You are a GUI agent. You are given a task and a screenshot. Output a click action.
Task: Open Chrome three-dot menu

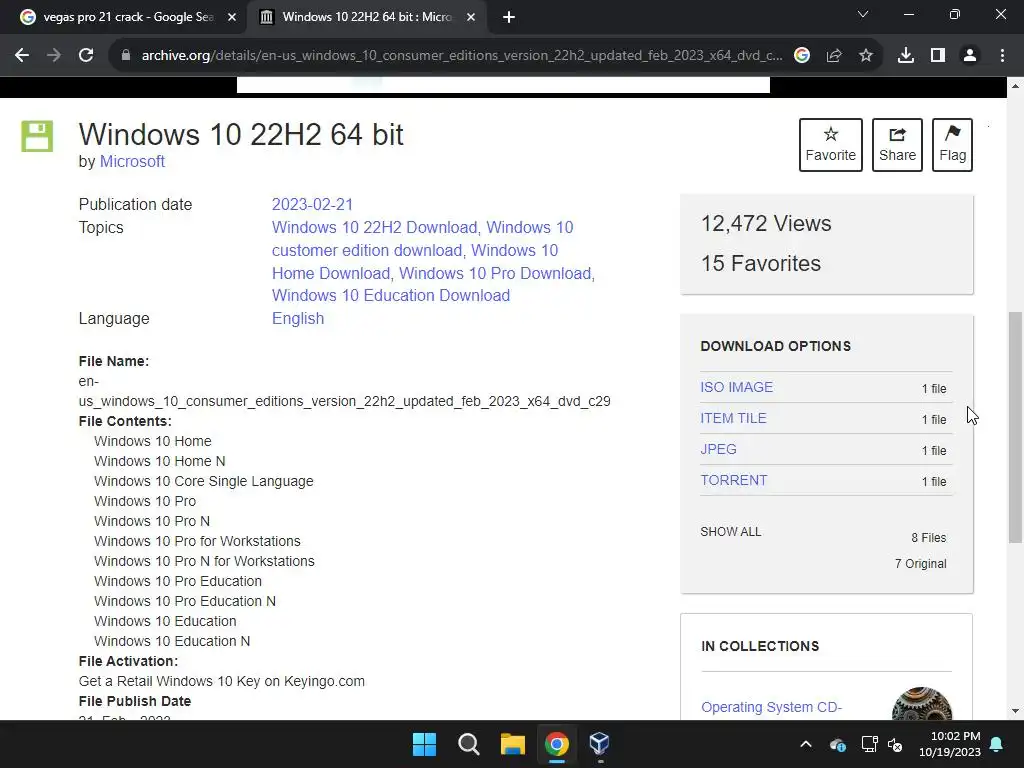pos(1002,56)
